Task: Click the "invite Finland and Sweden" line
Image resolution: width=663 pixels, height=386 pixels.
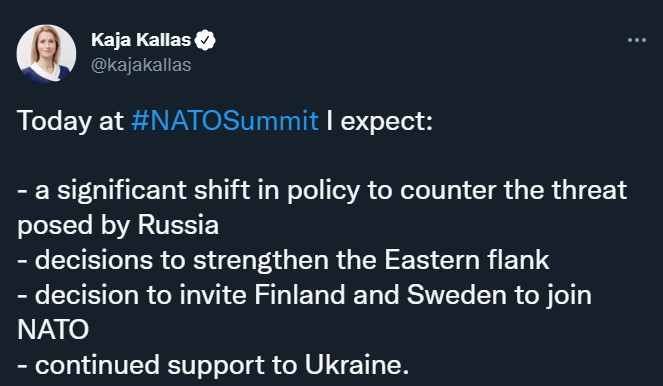Action: [304, 295]
